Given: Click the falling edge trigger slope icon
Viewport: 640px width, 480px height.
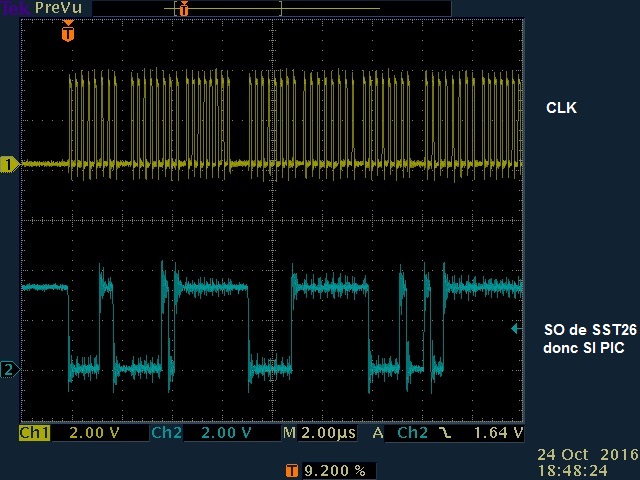Looking at the screenshot, I should [445, 433].
